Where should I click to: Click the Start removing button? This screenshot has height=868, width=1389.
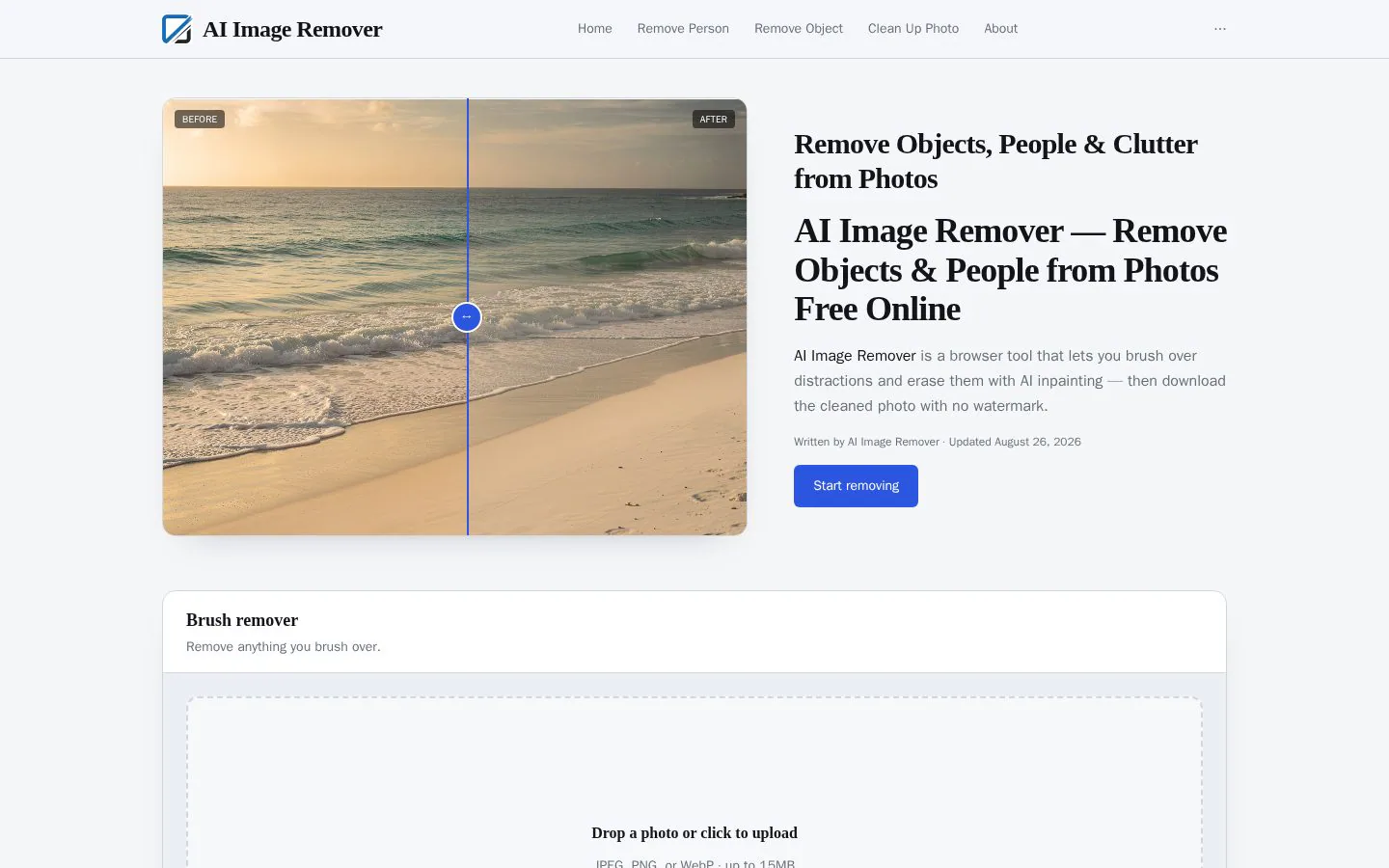point(856,486)
